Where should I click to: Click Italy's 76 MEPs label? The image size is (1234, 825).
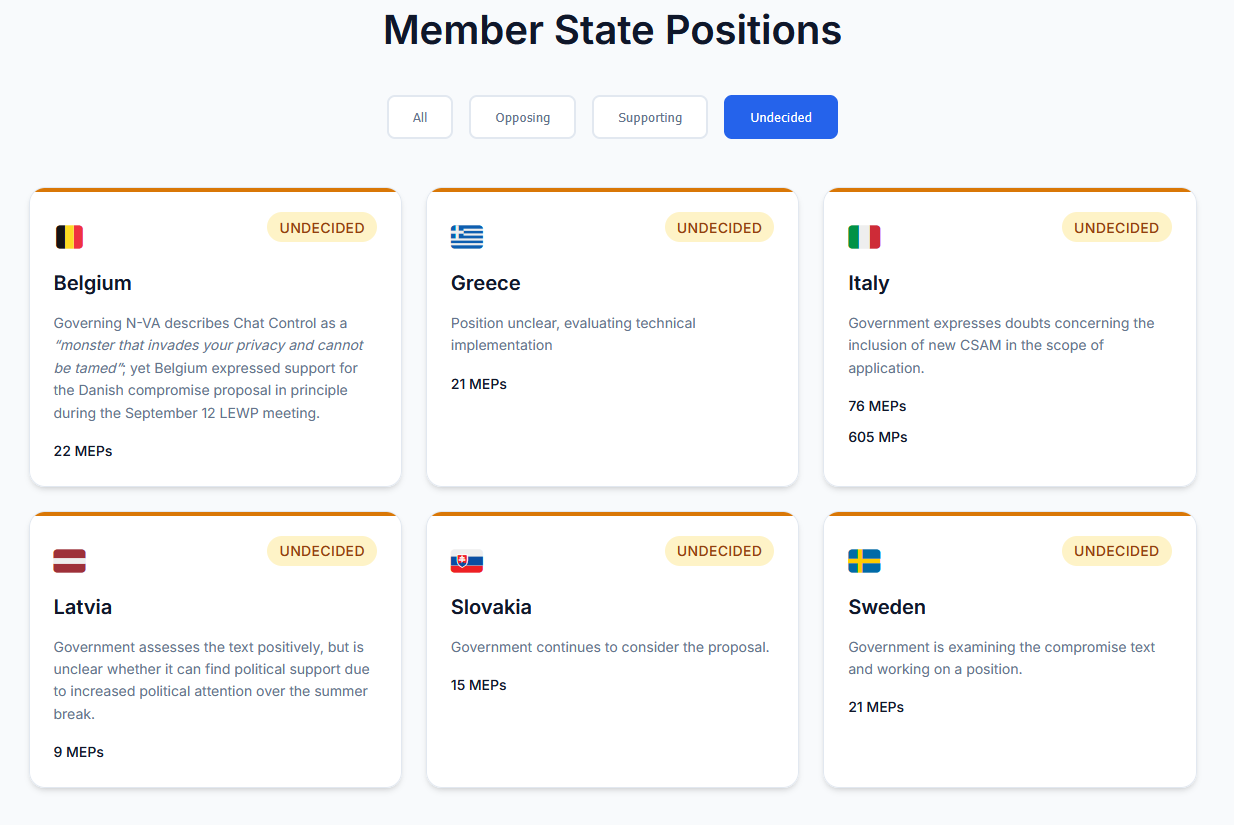877,406
